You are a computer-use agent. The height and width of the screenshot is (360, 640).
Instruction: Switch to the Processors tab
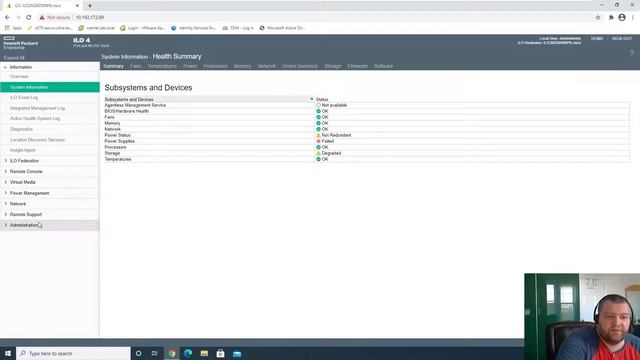216,66
